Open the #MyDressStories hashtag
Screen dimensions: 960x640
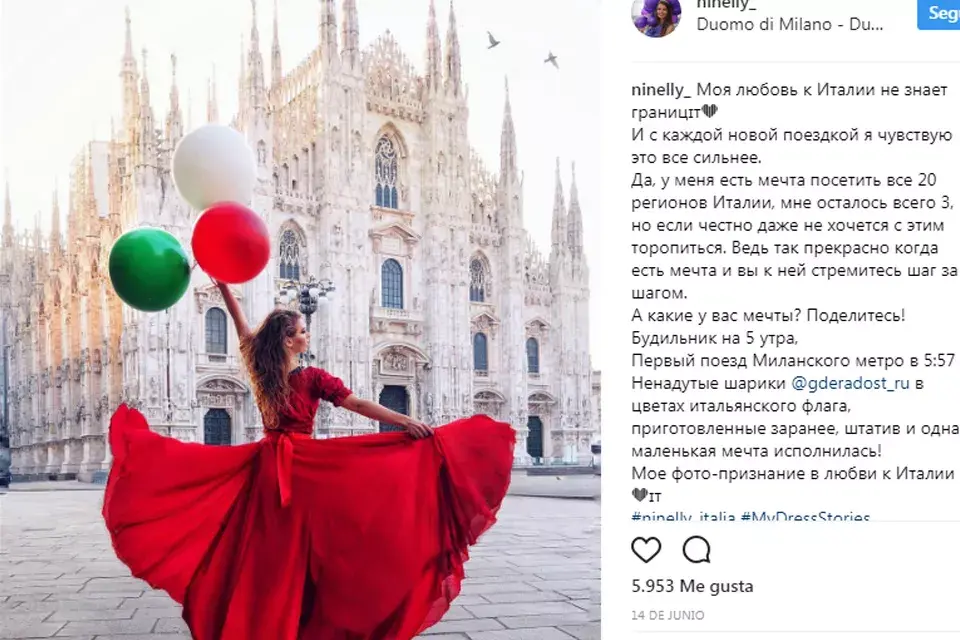coord(804,516)
